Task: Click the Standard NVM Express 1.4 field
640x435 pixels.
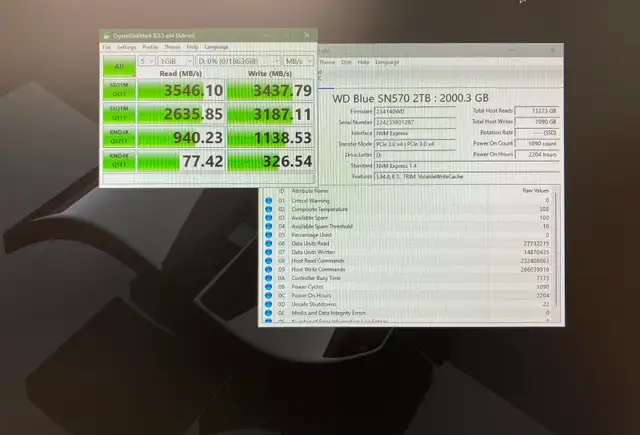Action: coord(467,166)
